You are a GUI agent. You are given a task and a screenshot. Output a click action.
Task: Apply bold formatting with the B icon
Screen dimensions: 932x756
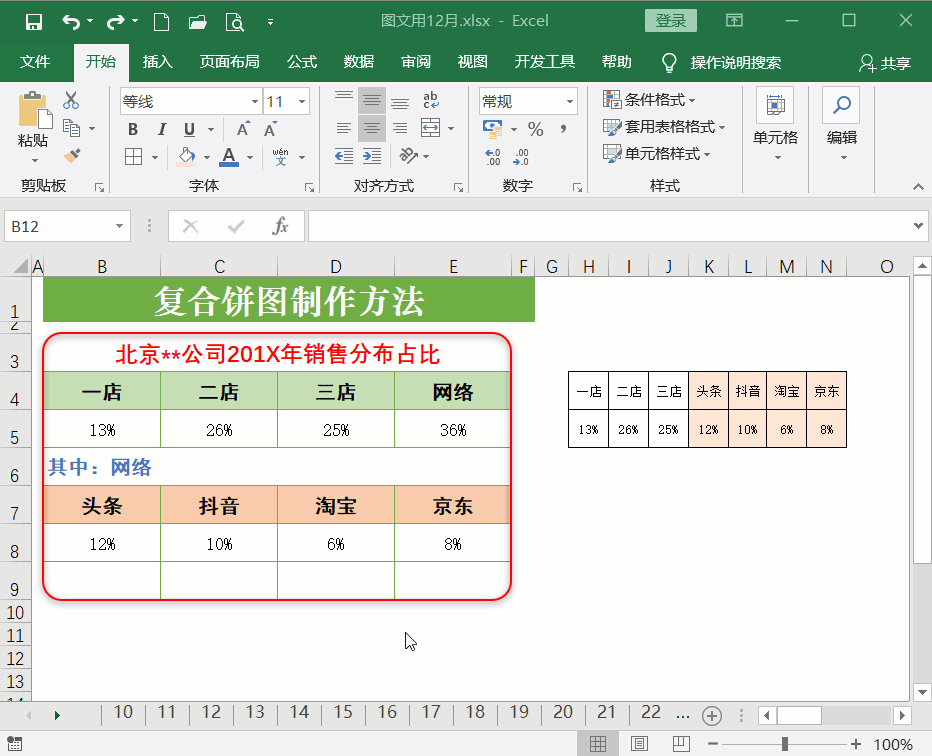coord(131,129)
